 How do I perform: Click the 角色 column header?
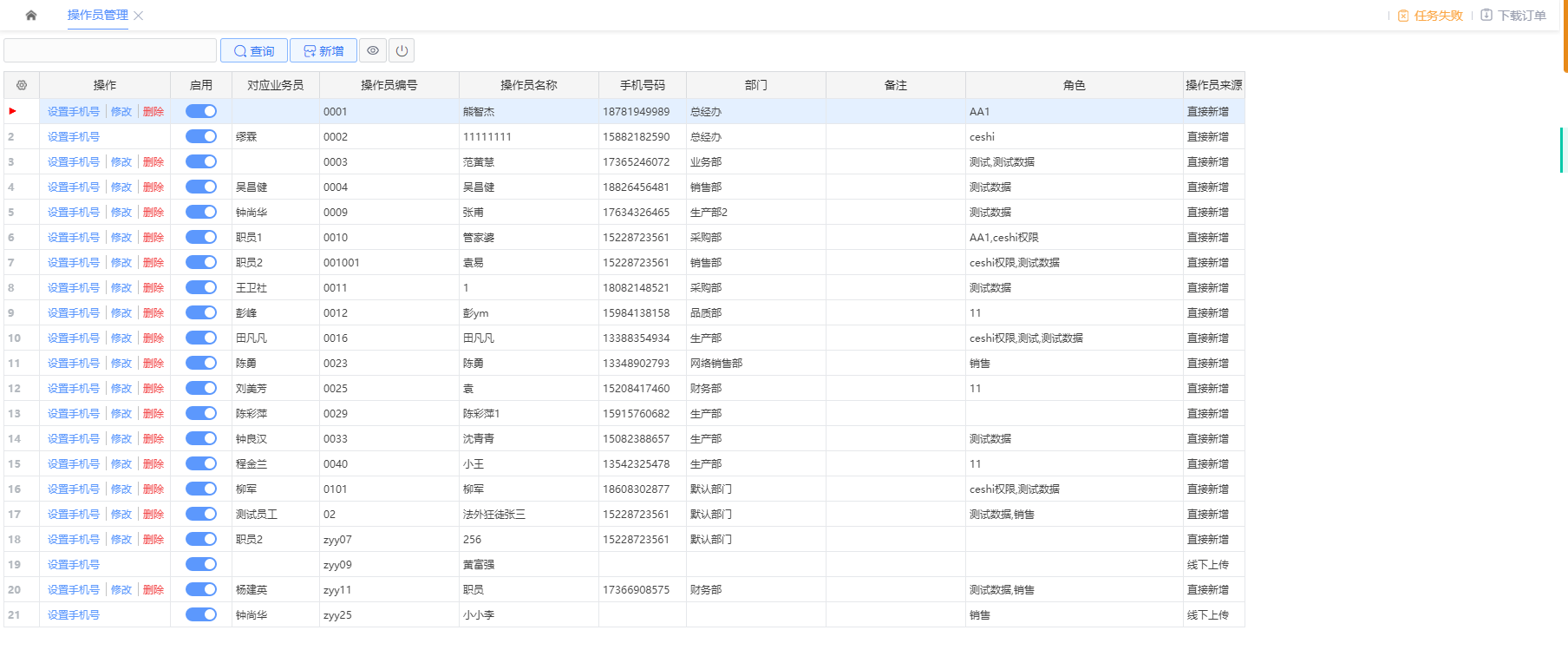1075,85
